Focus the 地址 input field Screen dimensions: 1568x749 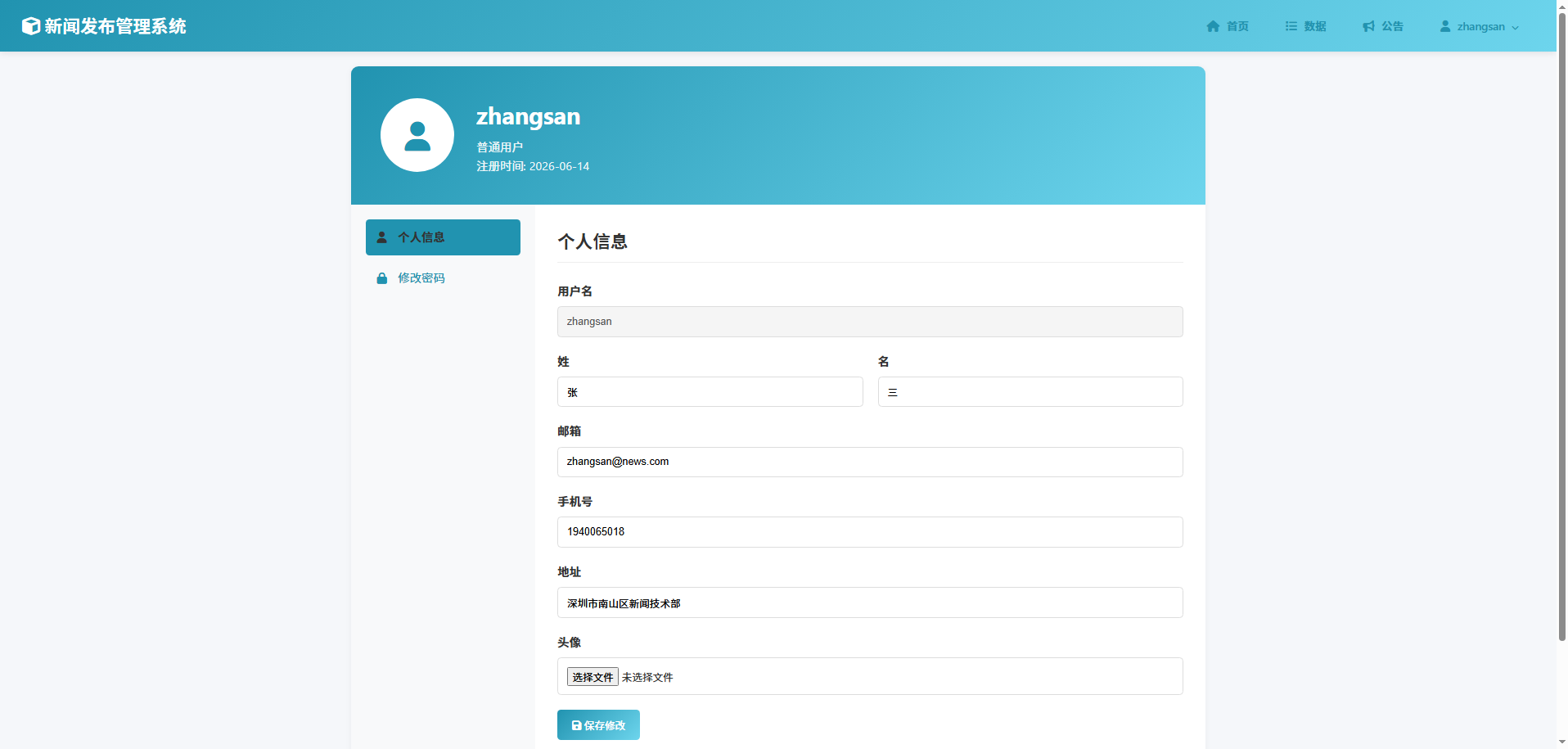point(870,602)
